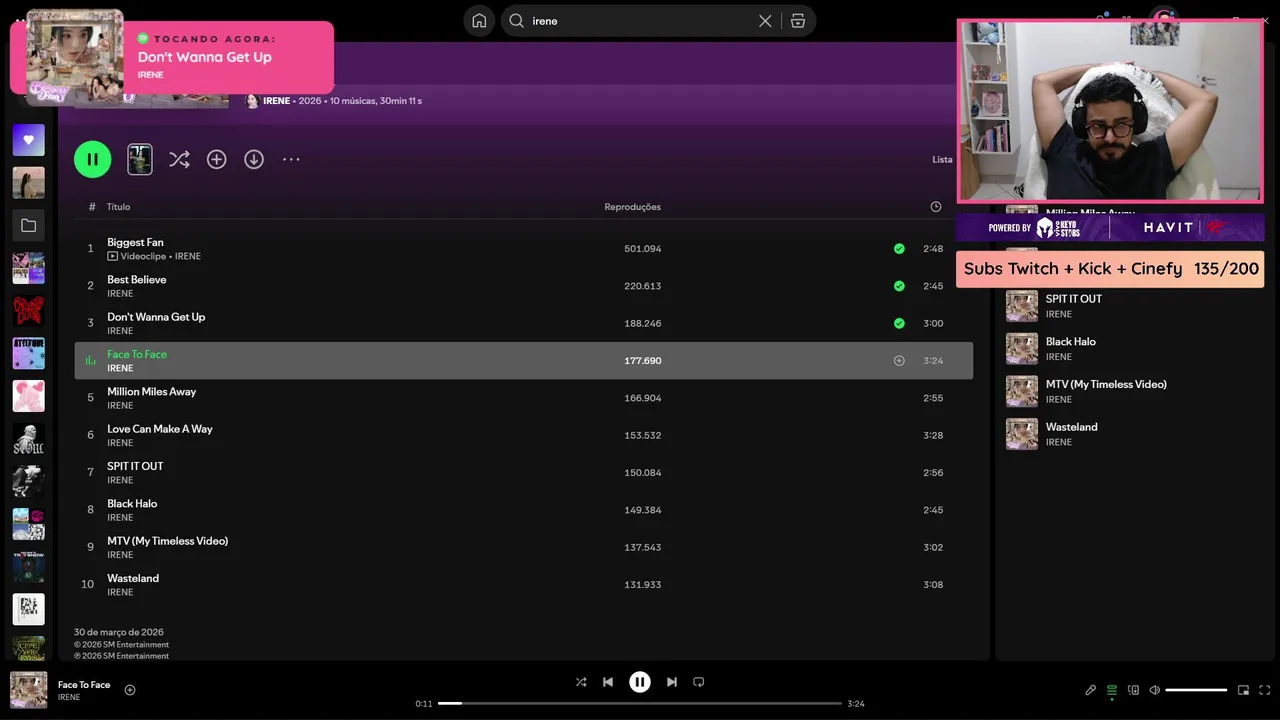
Task: Open IRENE artist link under Biggest Fan videoclip
Action: point(188,256)
